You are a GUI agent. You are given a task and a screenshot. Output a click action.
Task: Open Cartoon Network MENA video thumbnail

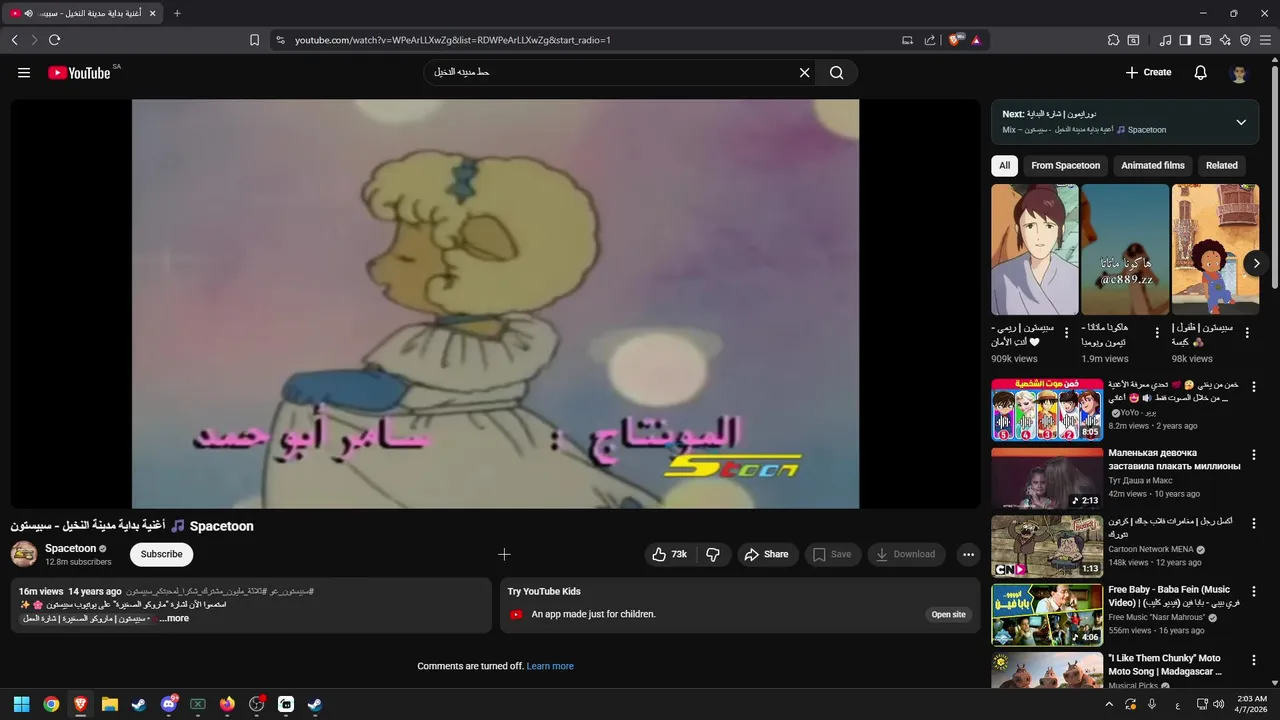(1047, 546)
